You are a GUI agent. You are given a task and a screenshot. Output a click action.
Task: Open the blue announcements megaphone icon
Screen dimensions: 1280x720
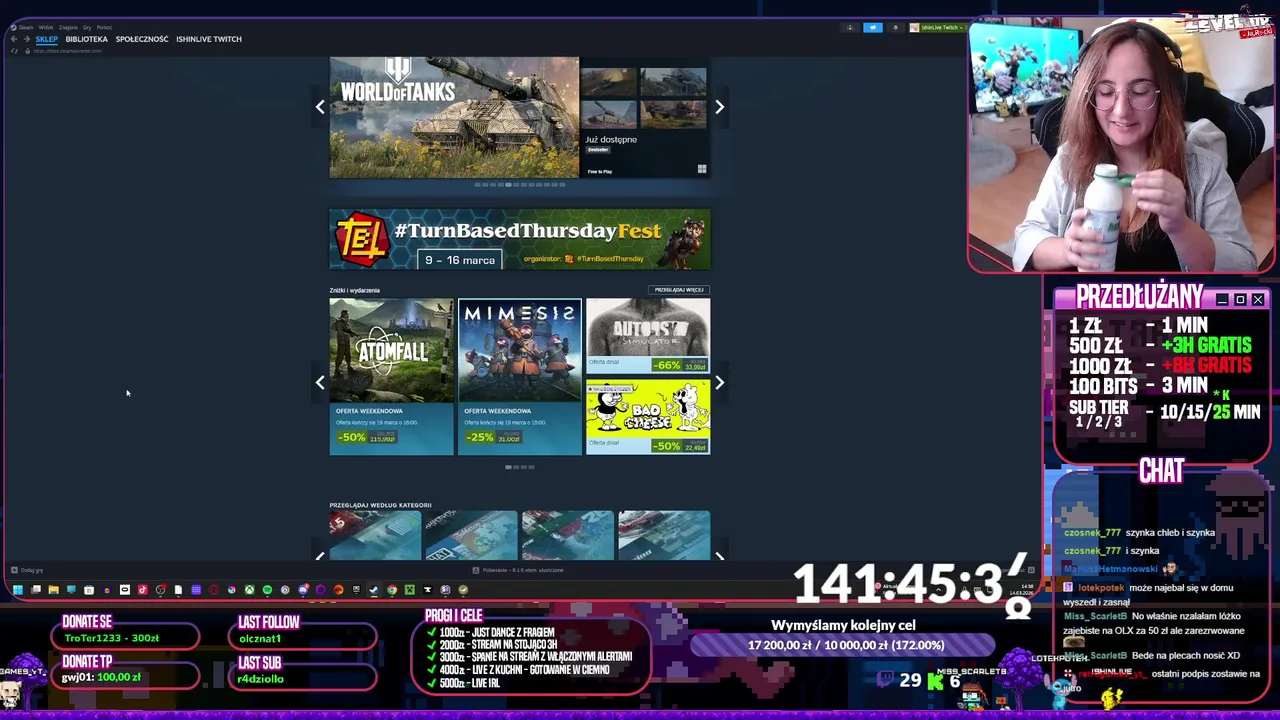click(x=873, y=27)
